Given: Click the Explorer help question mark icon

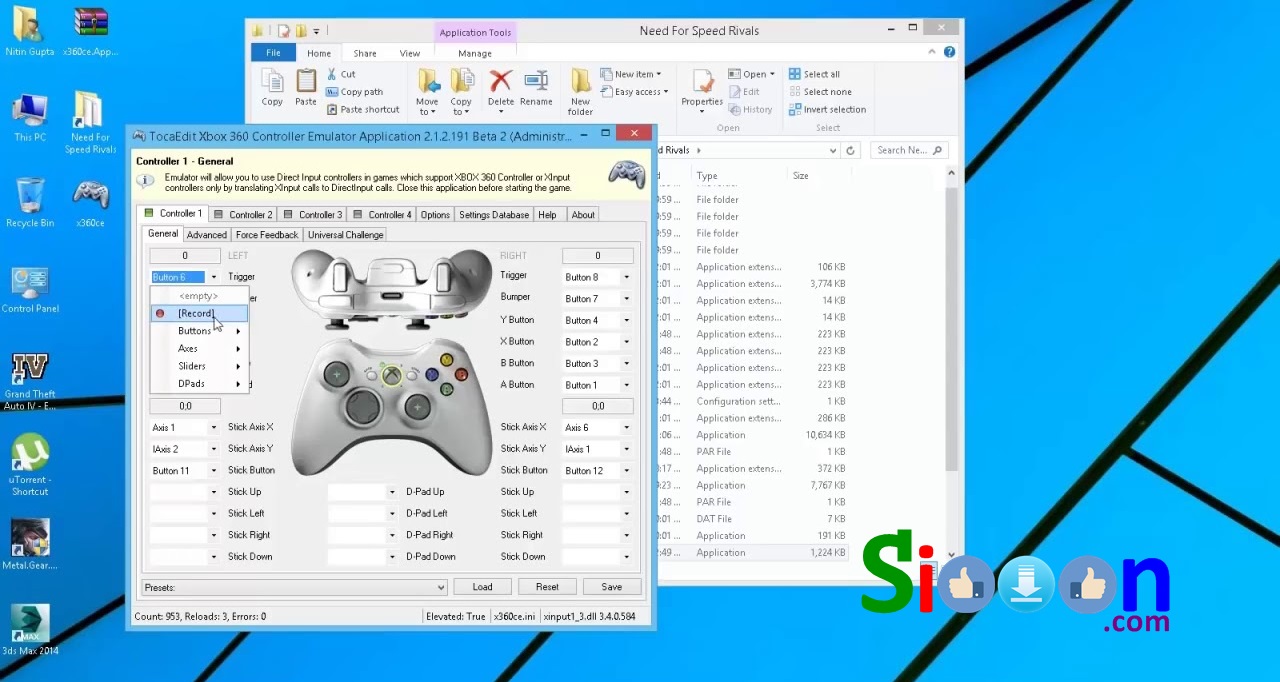Looking at the screenshot, I should [x=949, y=52].
